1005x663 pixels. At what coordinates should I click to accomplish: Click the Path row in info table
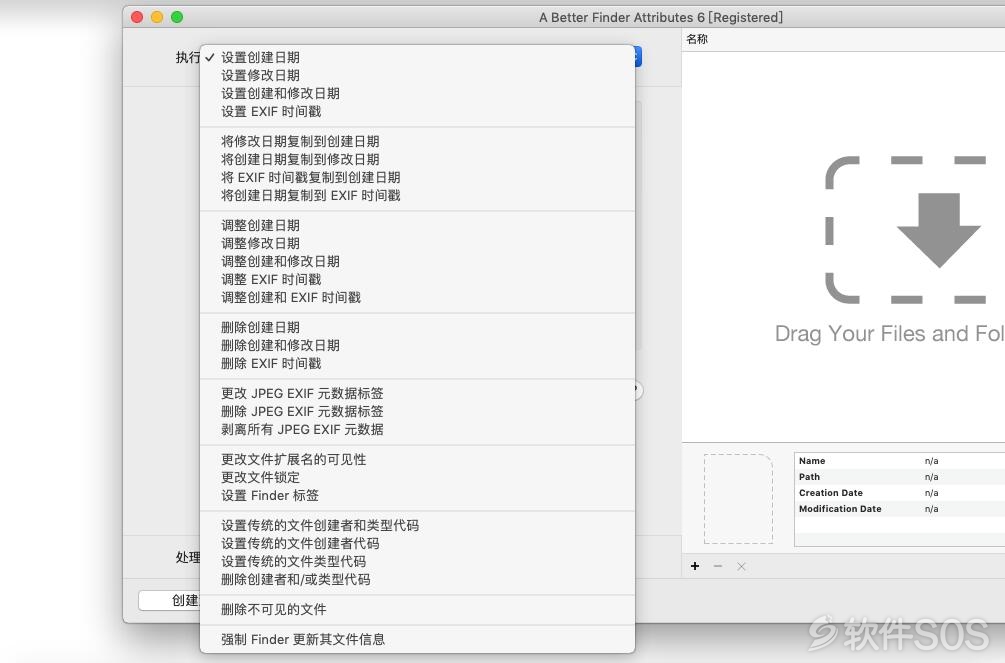(x=900, y=476)
